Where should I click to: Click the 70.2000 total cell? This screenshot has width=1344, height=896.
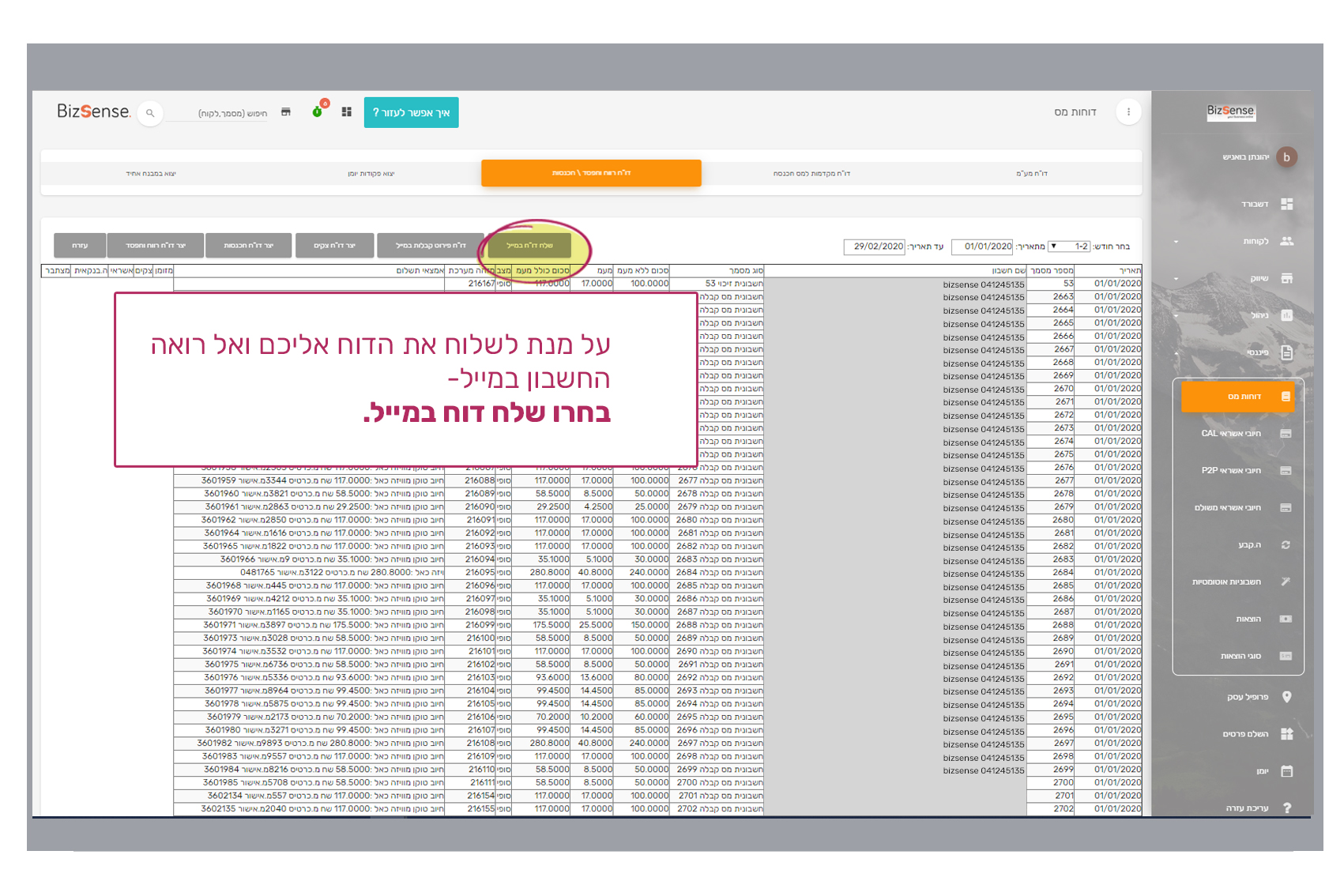[541, 717]
